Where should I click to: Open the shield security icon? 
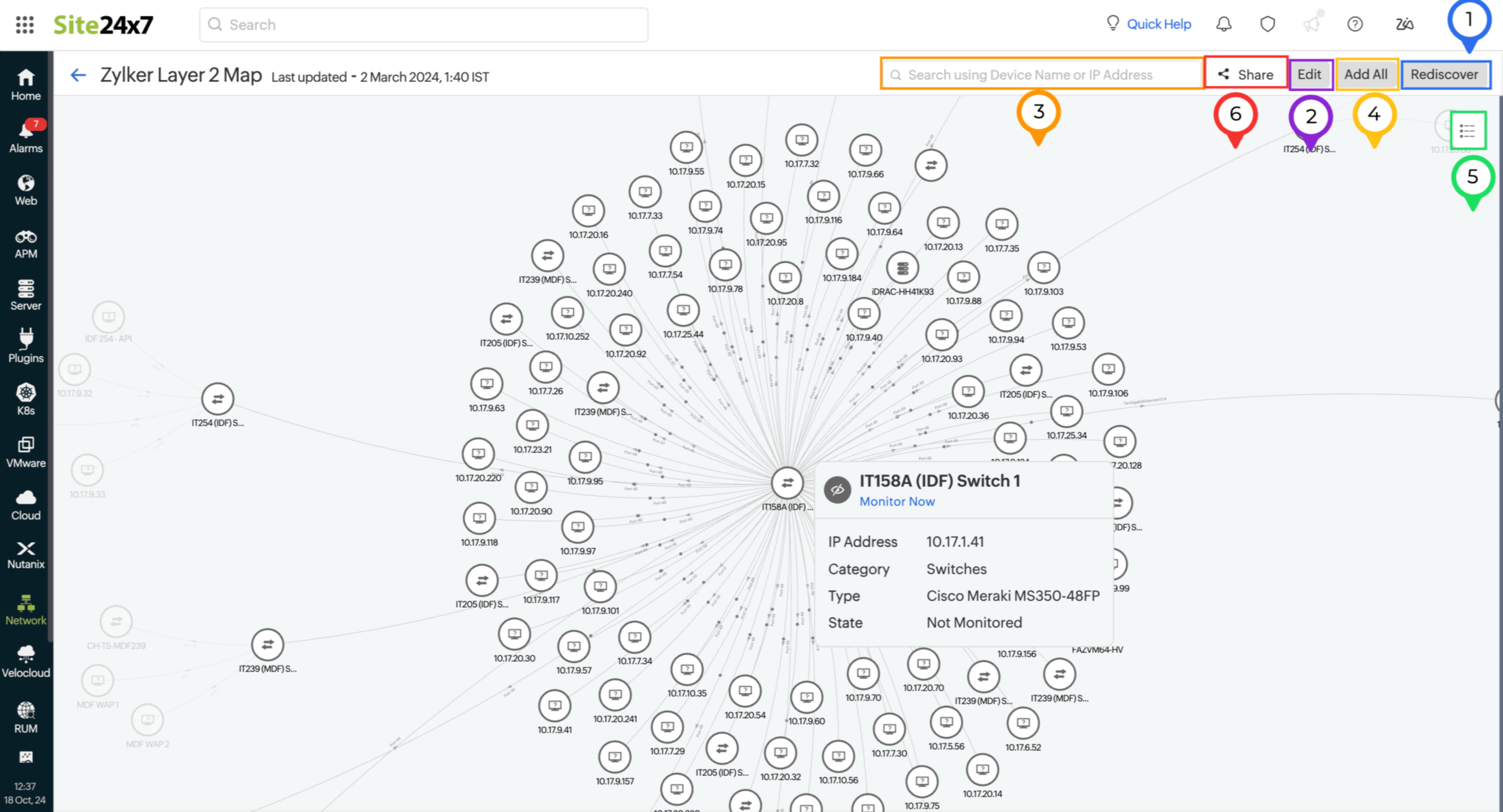1267,24
